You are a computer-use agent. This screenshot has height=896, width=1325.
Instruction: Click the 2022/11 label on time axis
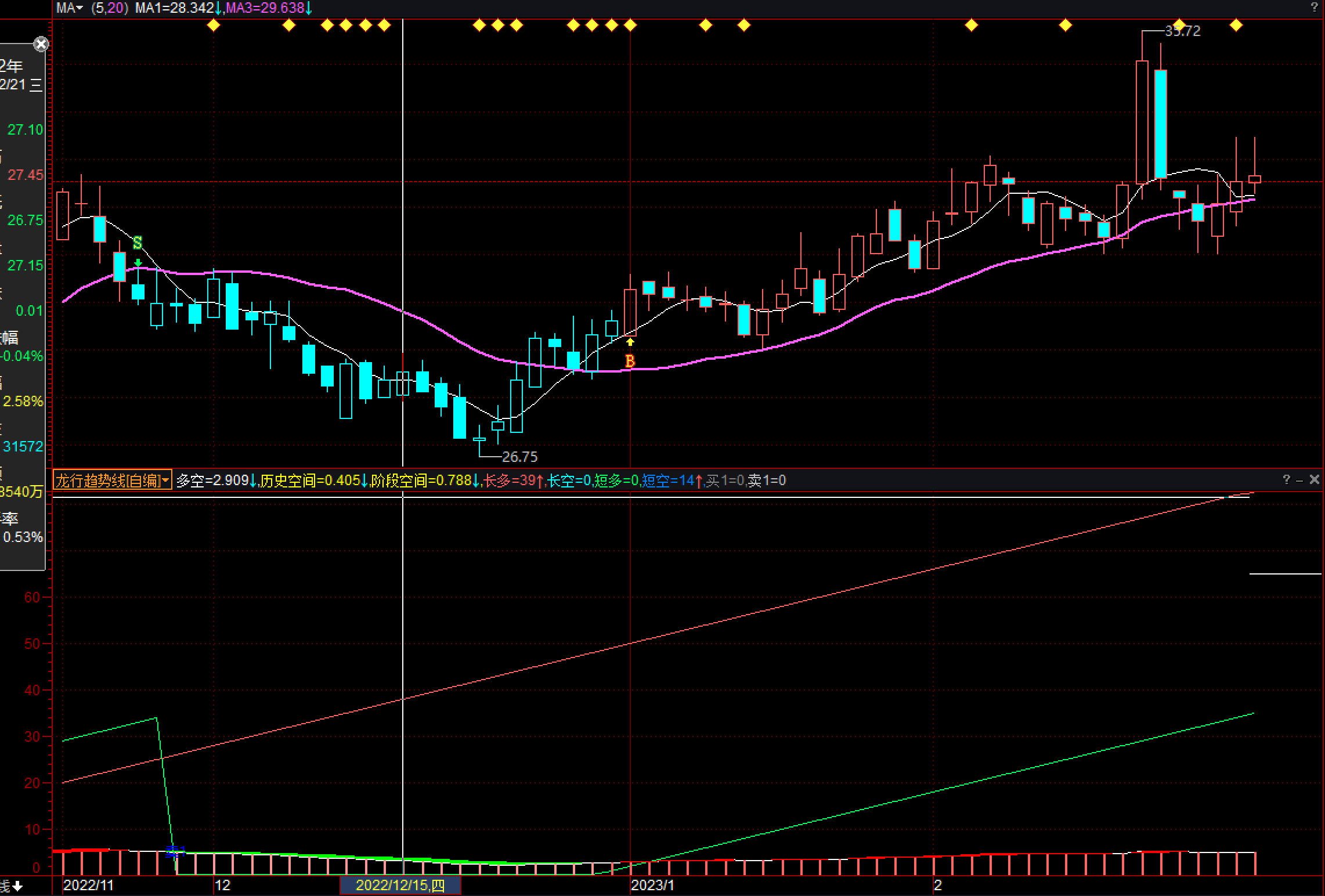(88, 886)
